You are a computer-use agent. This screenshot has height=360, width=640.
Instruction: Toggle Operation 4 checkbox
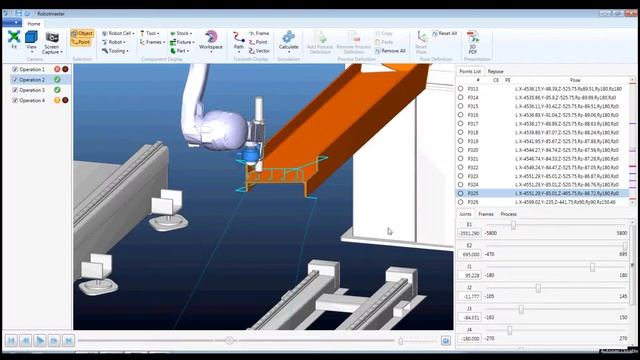pos(15,100)
